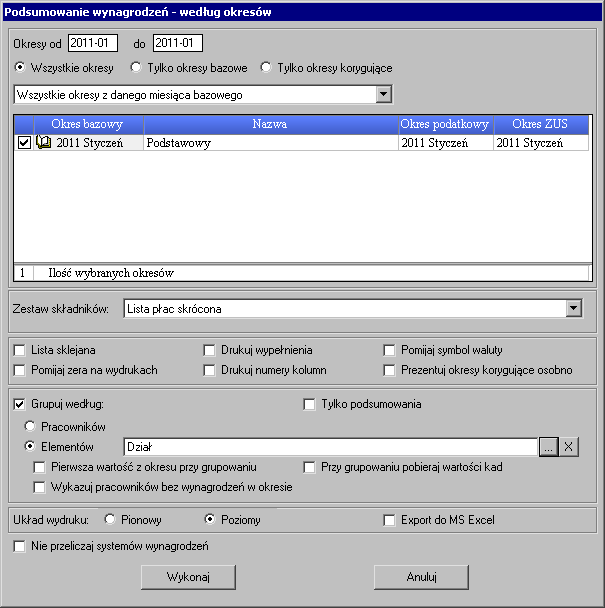Enable Pomijaj zera na wydrukach
The height and width of the screenshot is (608, 605).
point(19,370)
